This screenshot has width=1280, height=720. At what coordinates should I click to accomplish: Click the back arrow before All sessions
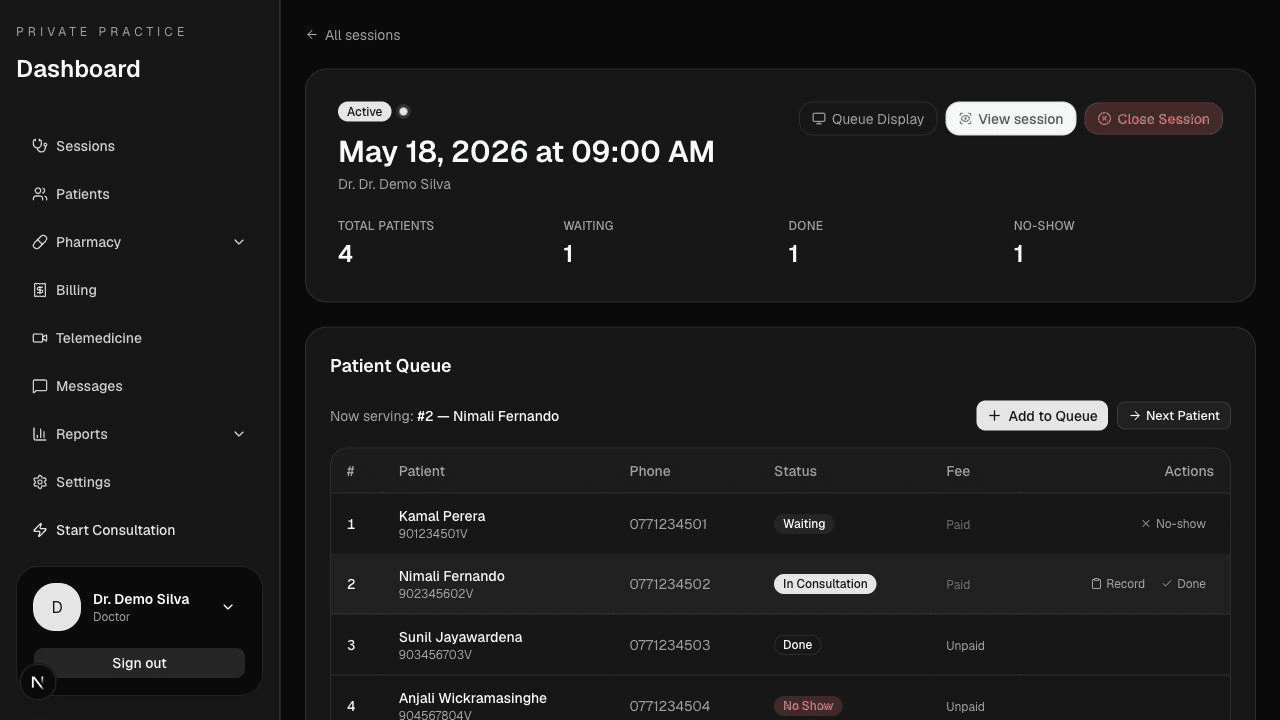[x=312, y=35]
